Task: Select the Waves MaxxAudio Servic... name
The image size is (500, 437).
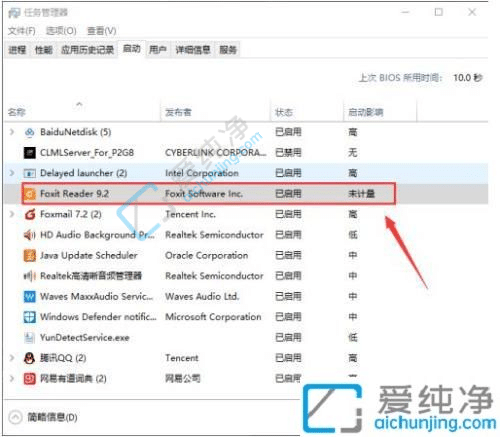Action: [97, 296]
